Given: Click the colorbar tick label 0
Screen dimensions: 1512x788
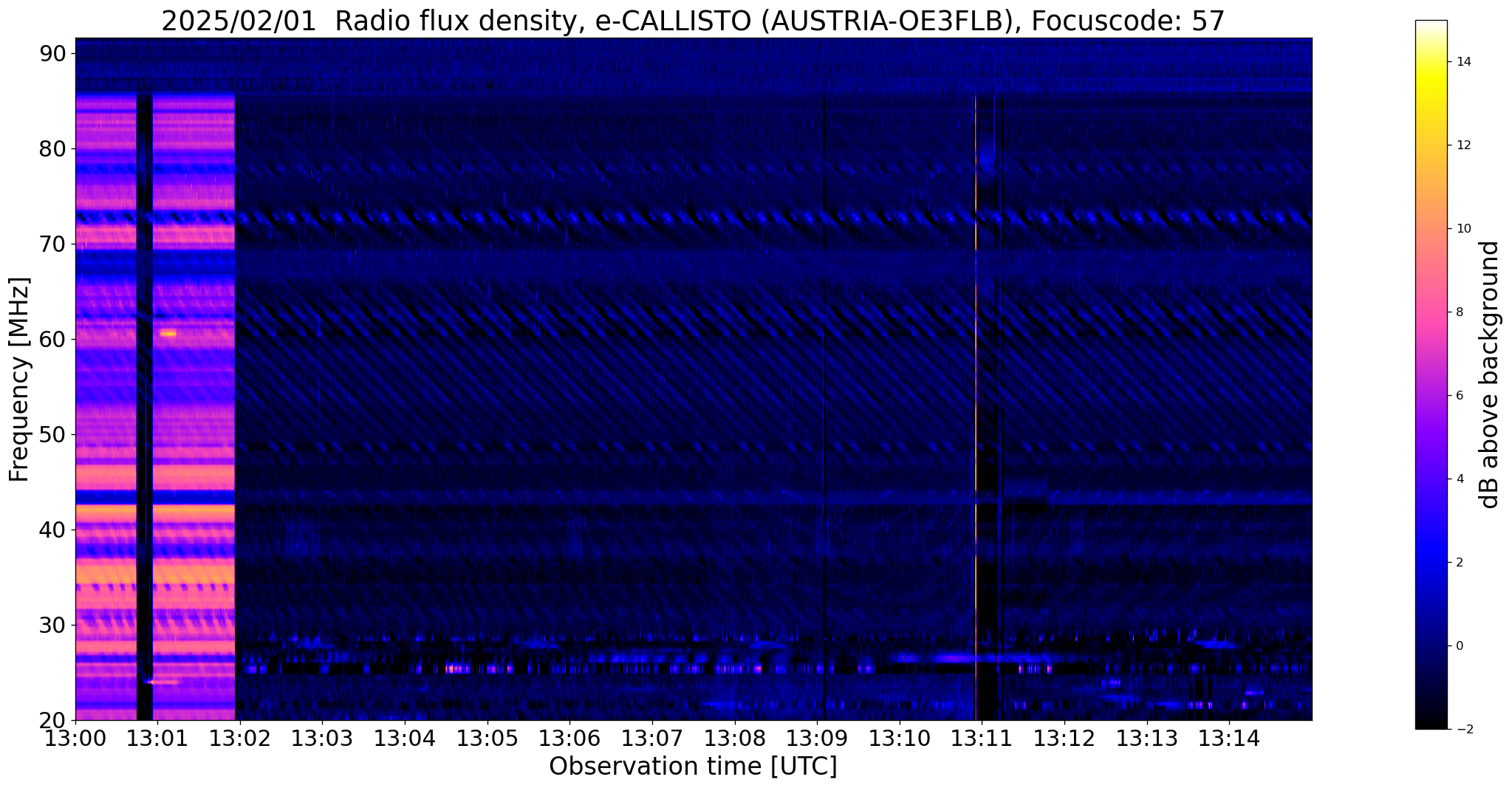Looking at the screenshot, I should click(1458, 645).
